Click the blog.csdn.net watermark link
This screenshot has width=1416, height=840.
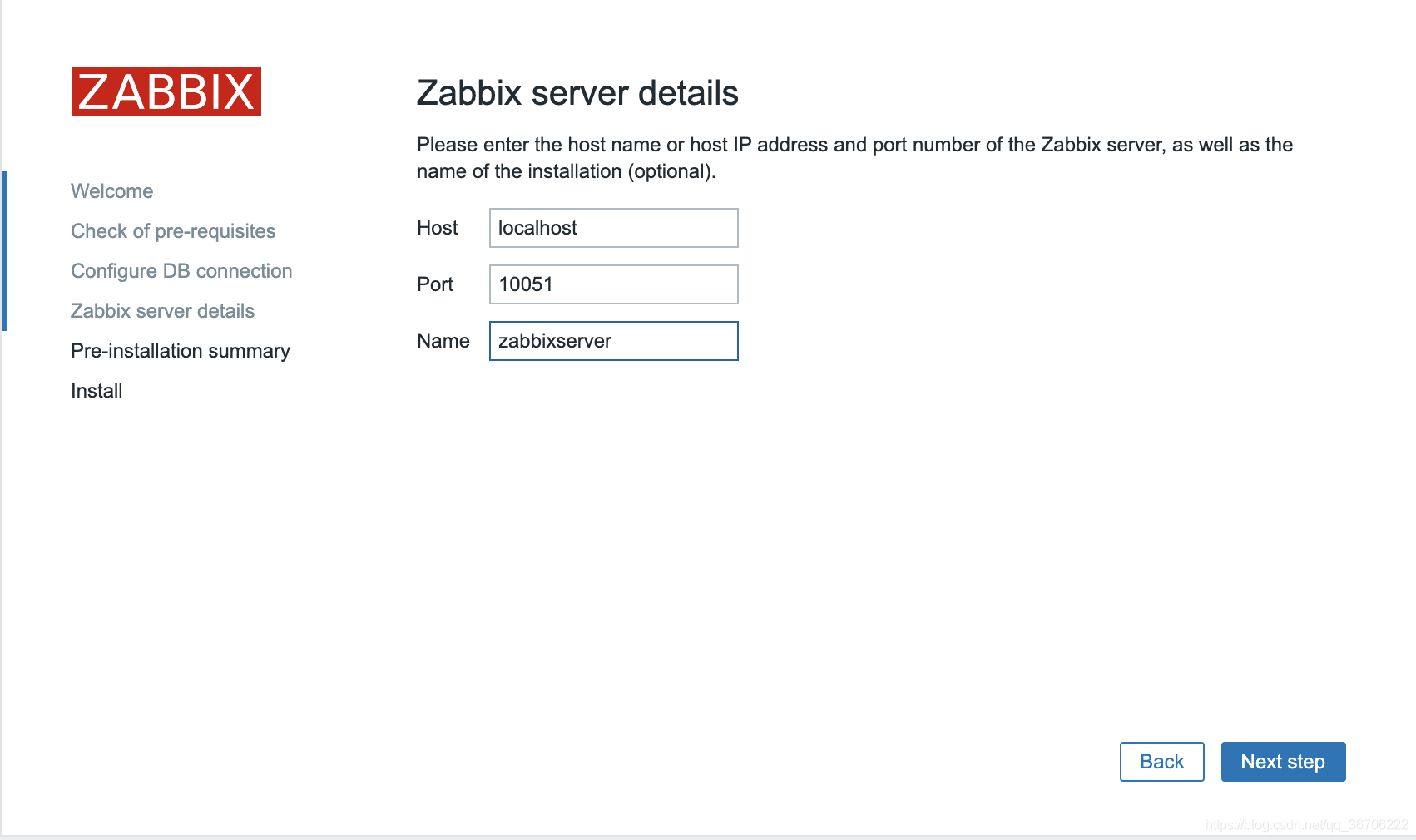[1306, 825]
